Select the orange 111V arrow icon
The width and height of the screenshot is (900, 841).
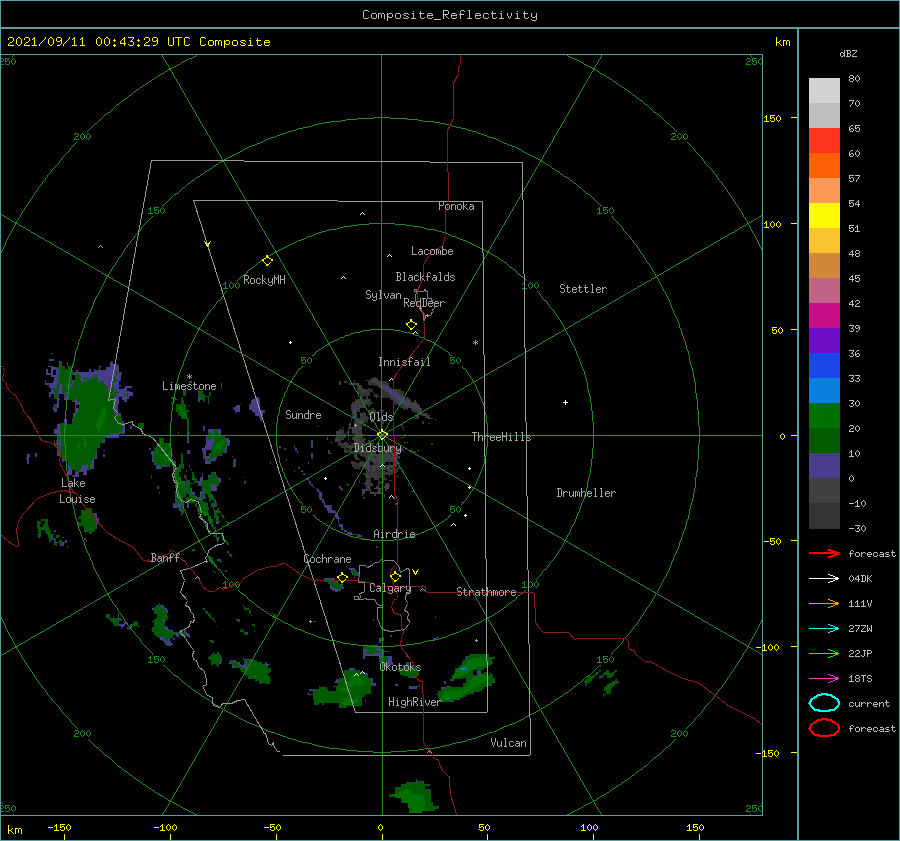tap(824, 603)
